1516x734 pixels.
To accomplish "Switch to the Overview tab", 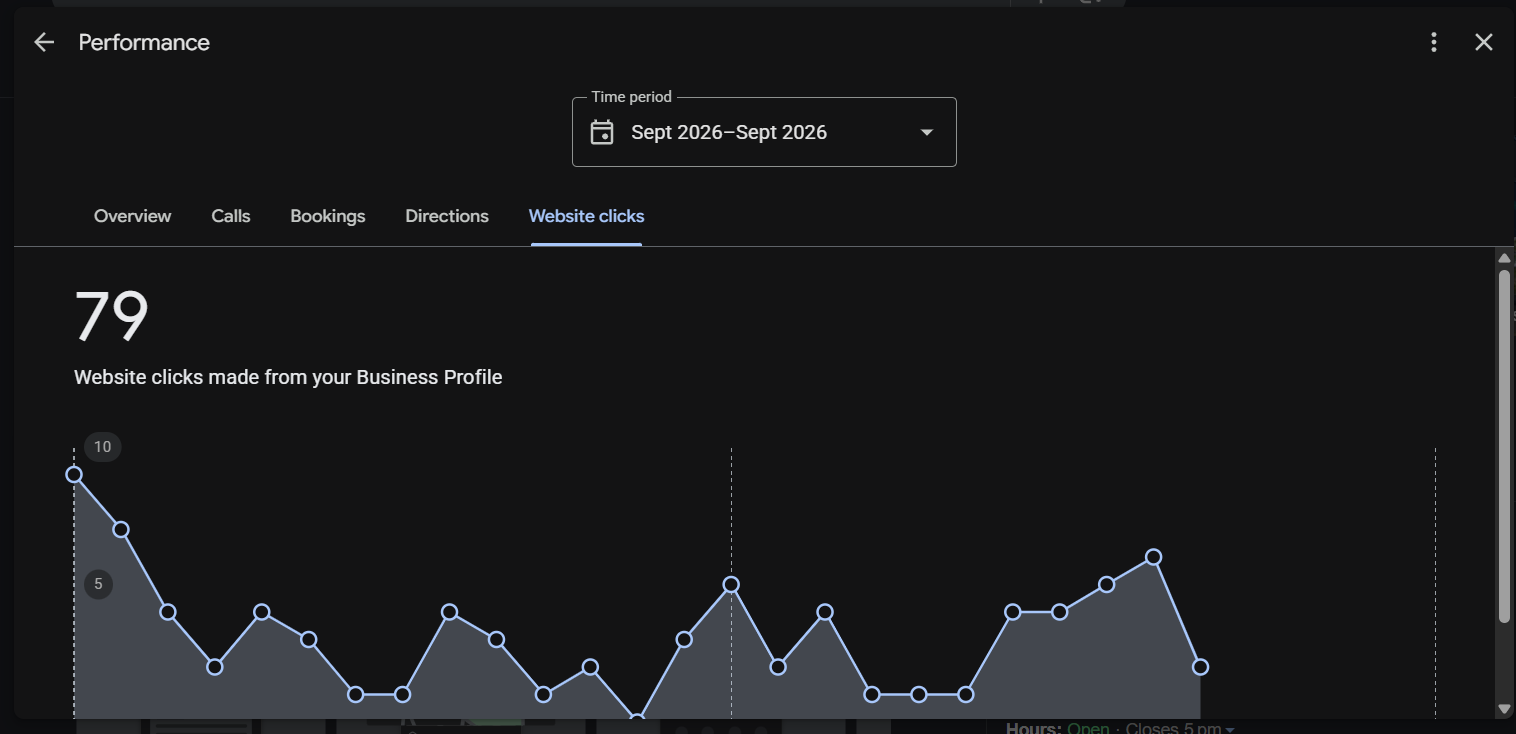I will [132, 216].
